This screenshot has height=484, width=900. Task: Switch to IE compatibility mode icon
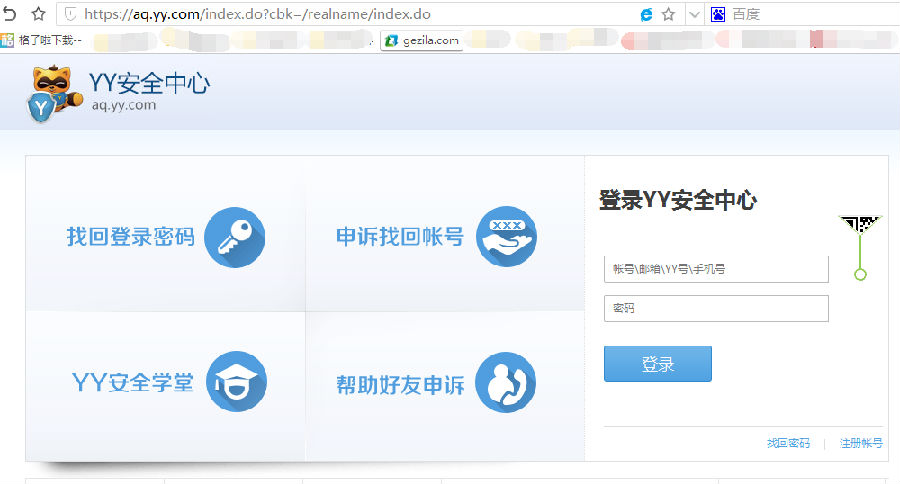coord(646,14)
